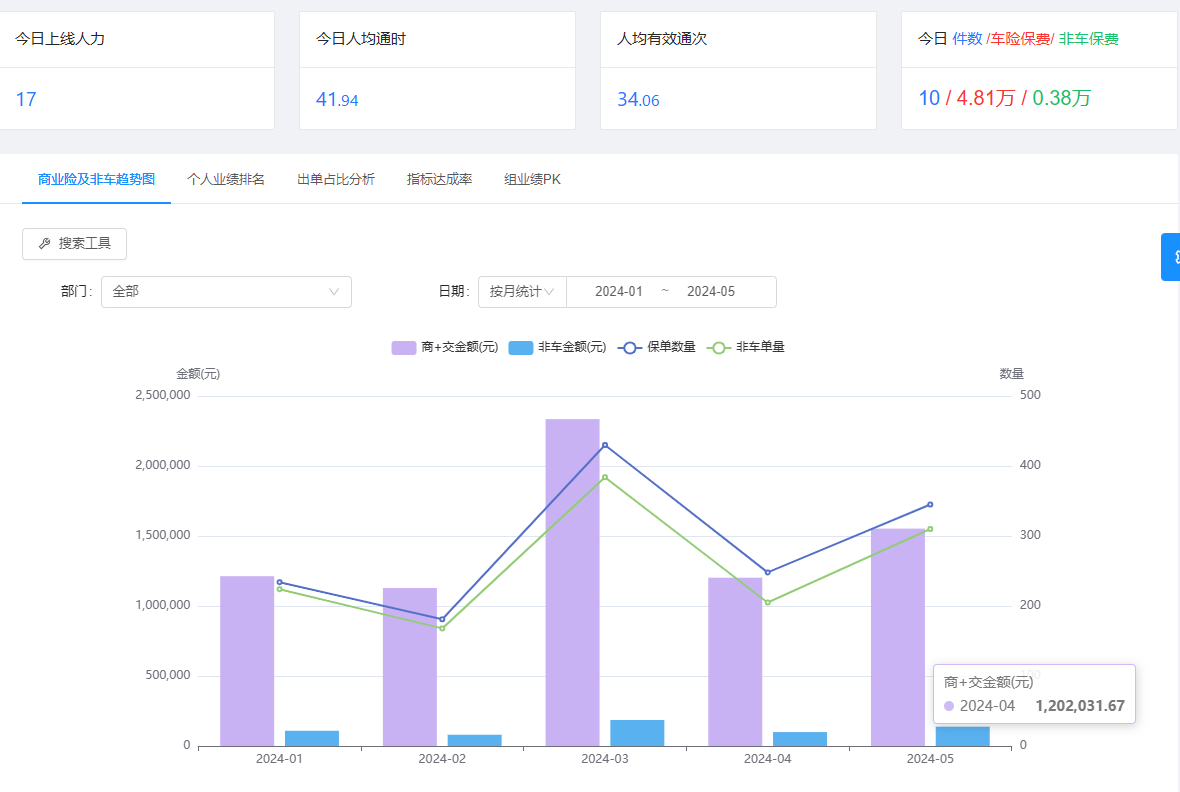Click the 今日人均通时 card value
This screenshot has width=1180, height=792.
click(337, 100)
